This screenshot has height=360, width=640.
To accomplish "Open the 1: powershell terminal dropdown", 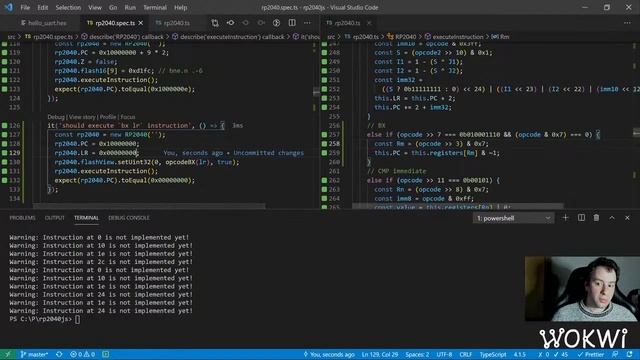I will click(x=513, y=218).
